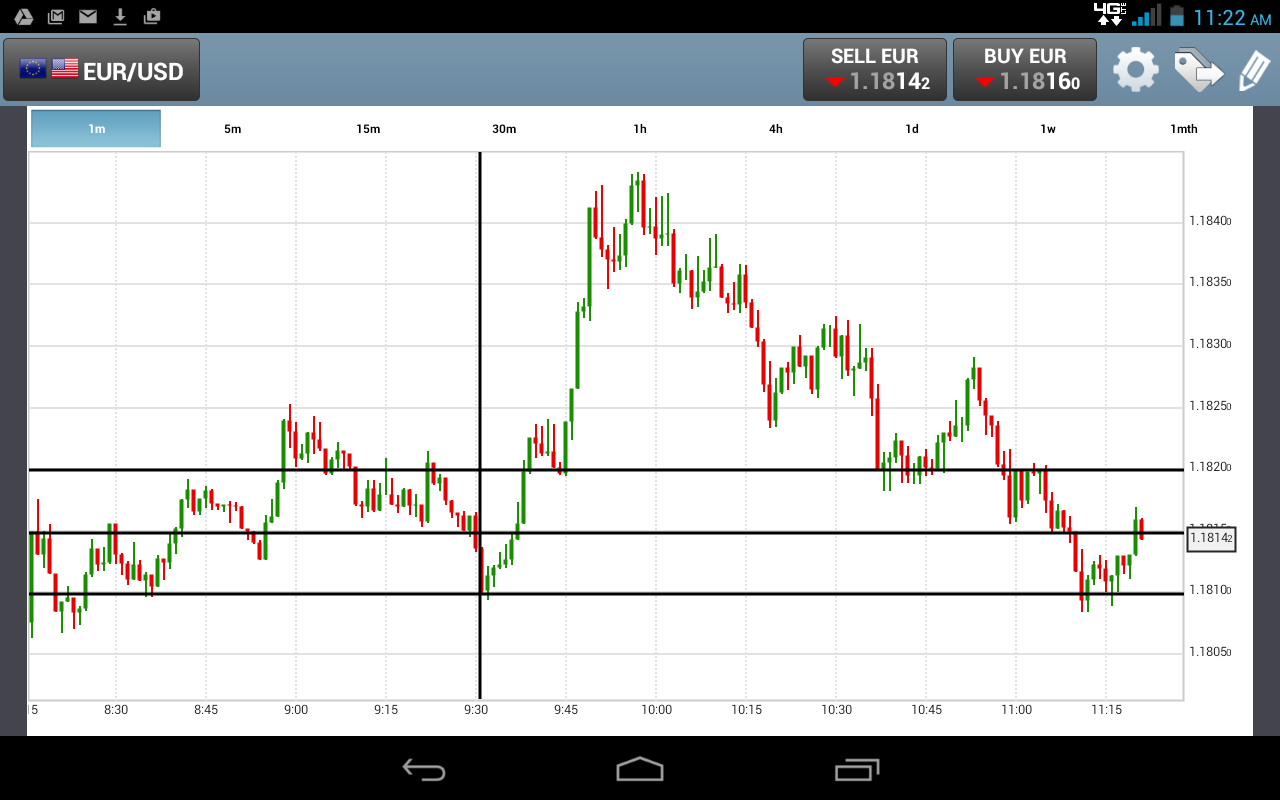
Task: Tap the 11:15 time axis label
Action: coord(1107,710)
